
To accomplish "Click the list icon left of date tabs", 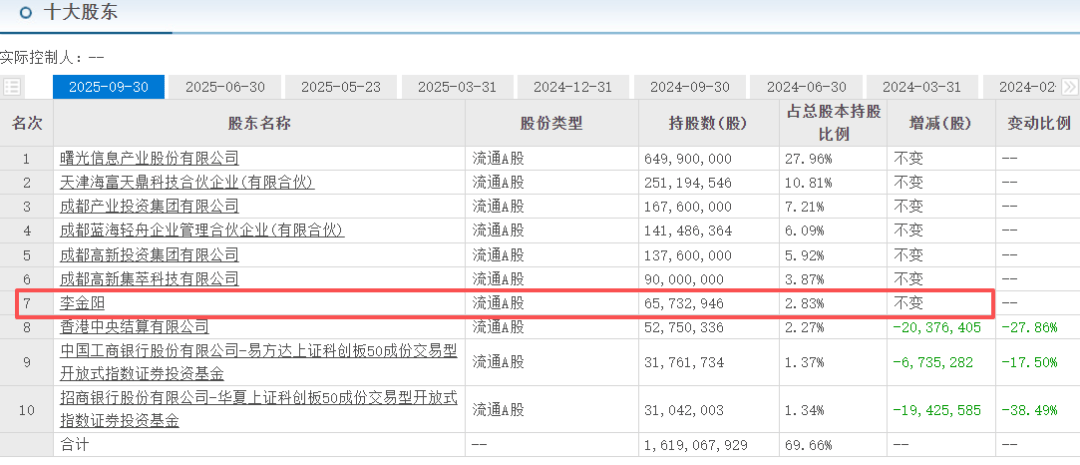I will click(12, 87).
